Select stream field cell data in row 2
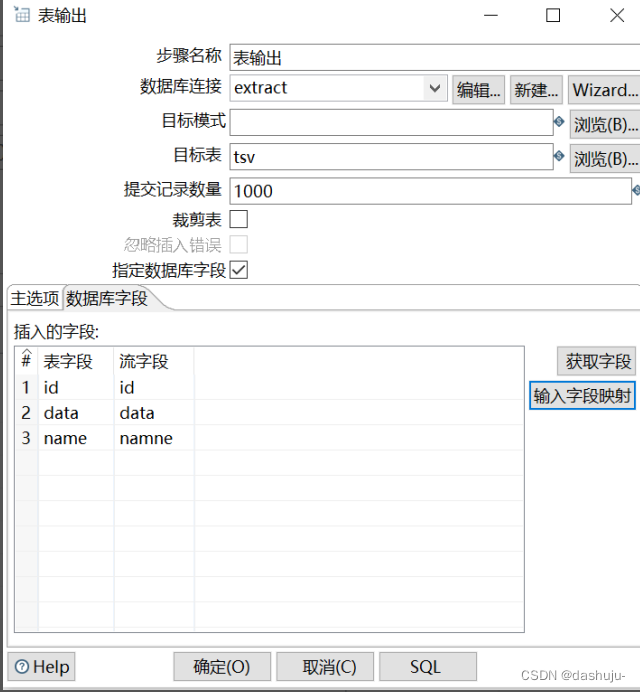The width and height of the screenshot is (640, 692). (x=154, y=413)
